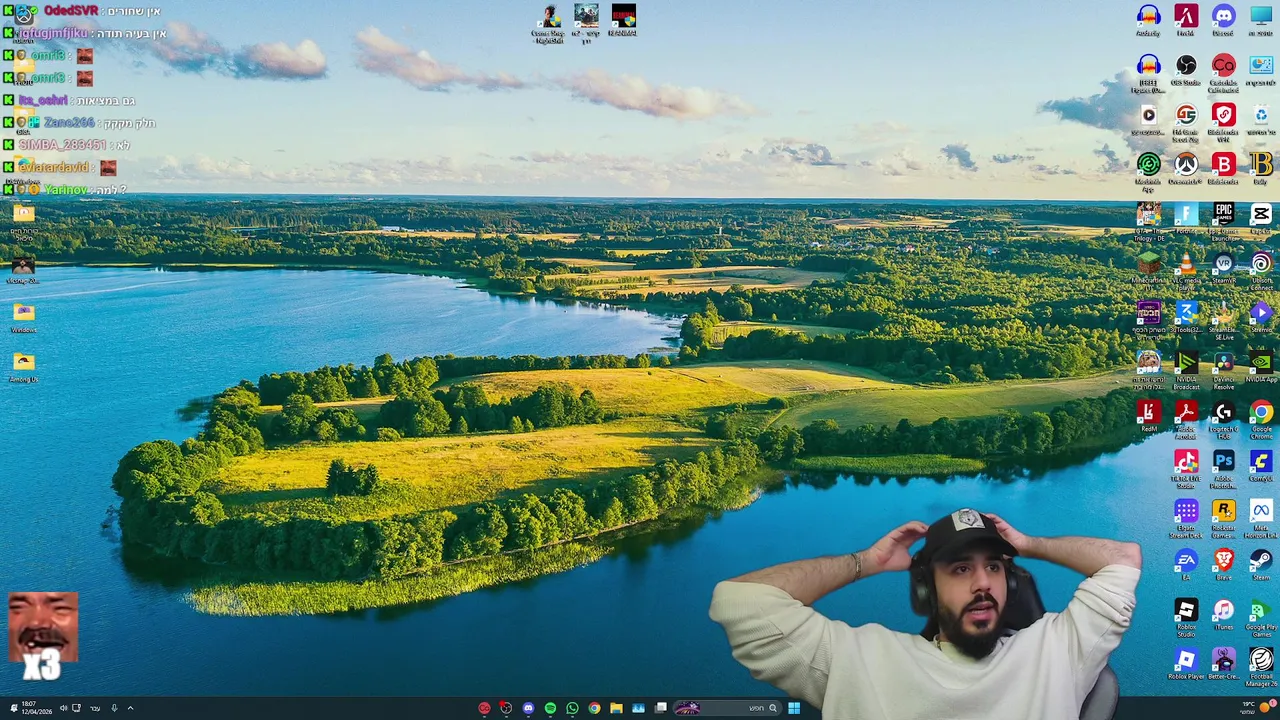This screenshot has height=720, width=1280.
Task: Open the Bitdefender VPN shortcut
Action: (x=1223, y=116)
